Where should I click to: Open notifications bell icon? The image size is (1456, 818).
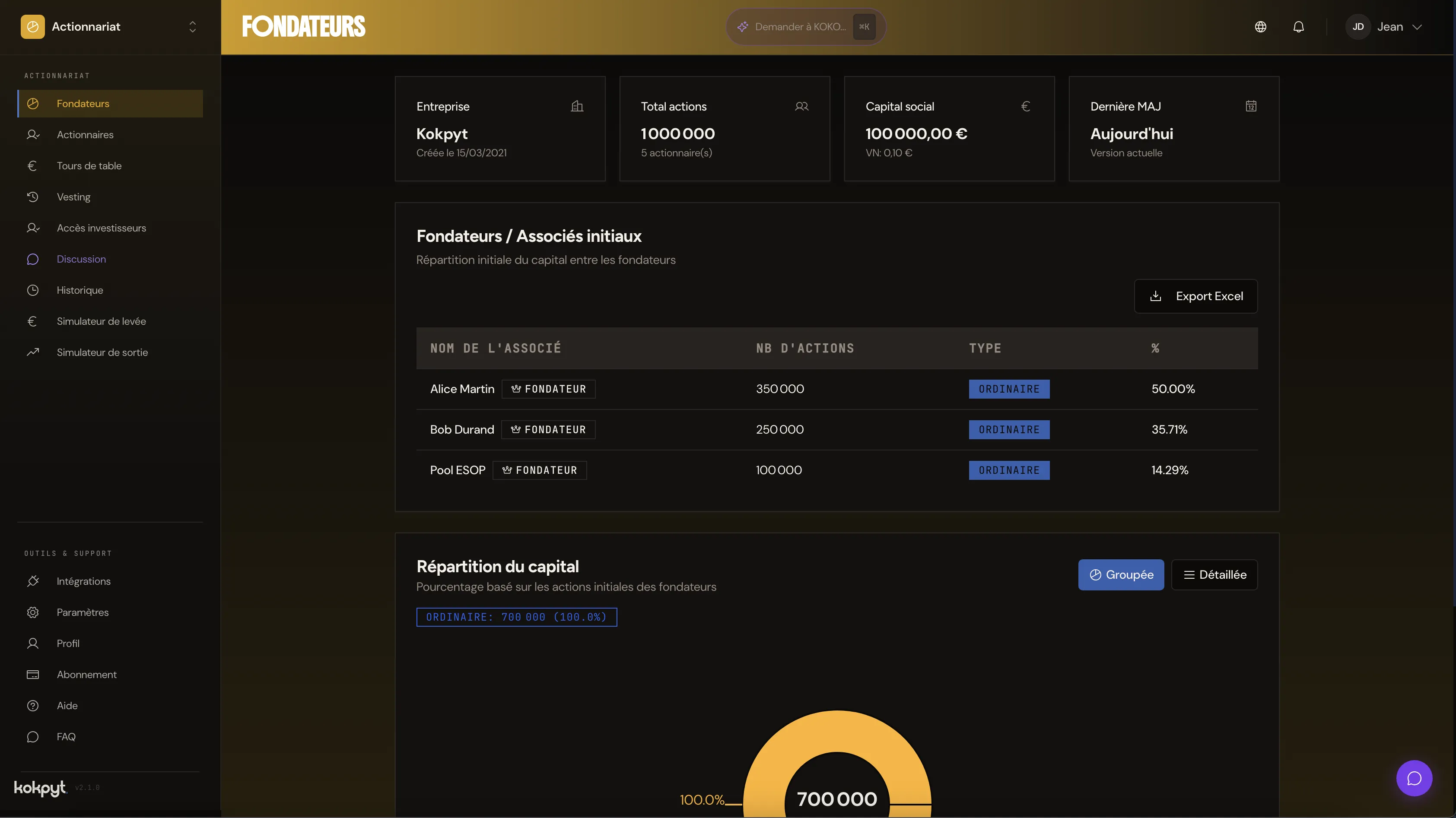click(x=1298, y=26)
